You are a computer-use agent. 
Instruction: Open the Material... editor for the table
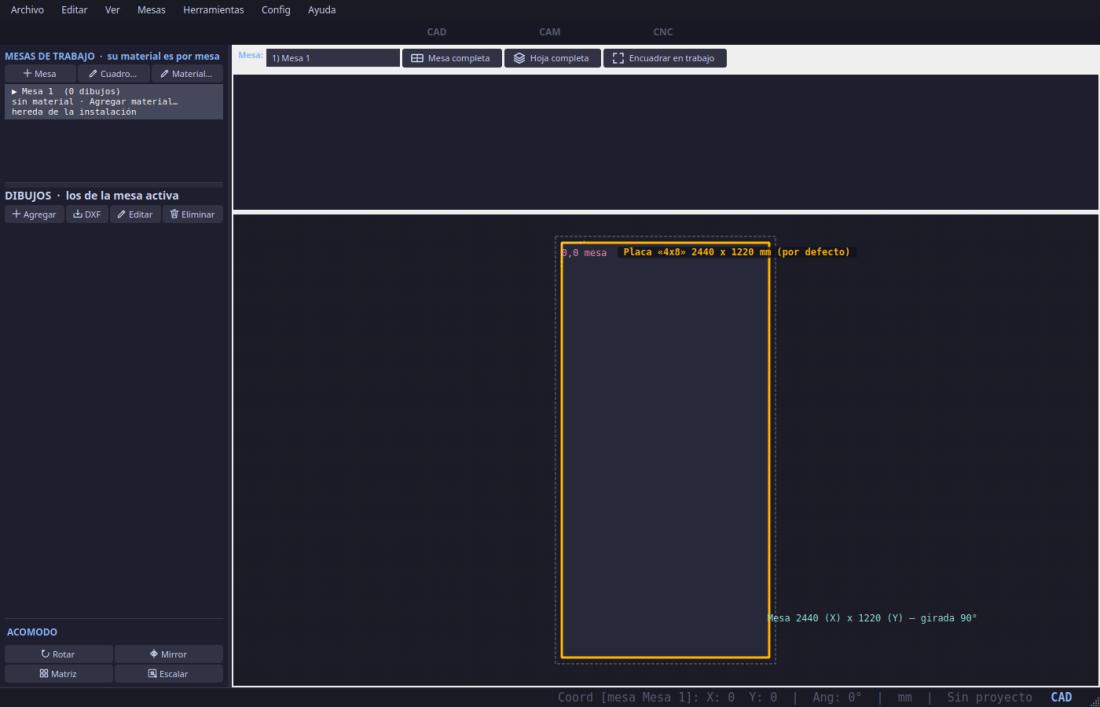point(187,74)
